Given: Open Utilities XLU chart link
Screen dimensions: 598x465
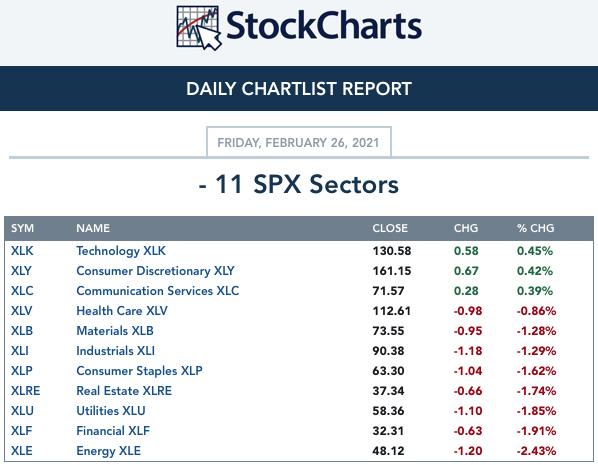Looking at the screenshot, I should point(111,411).
